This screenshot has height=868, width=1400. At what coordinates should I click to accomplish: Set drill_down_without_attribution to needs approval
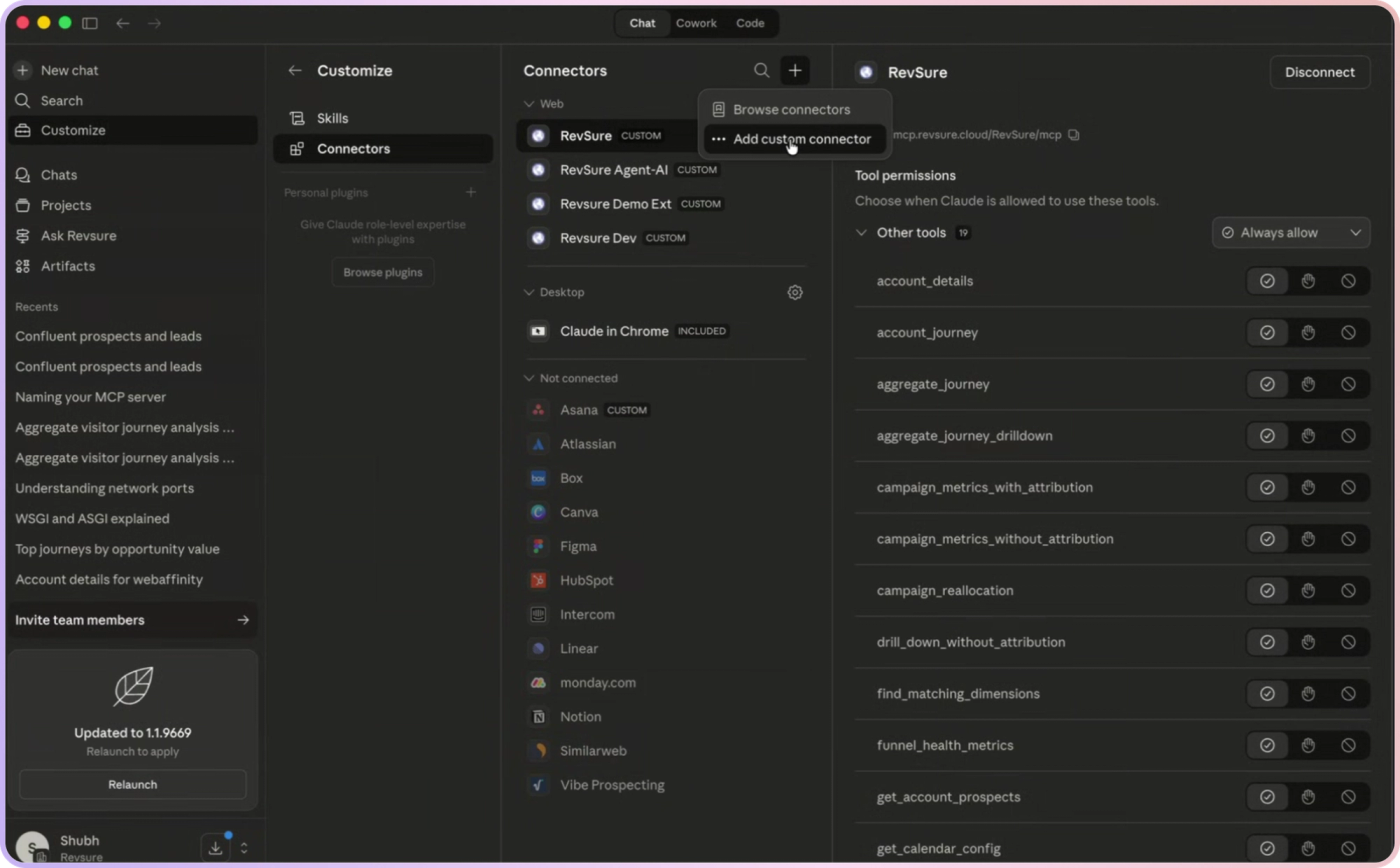(1308, 642)
